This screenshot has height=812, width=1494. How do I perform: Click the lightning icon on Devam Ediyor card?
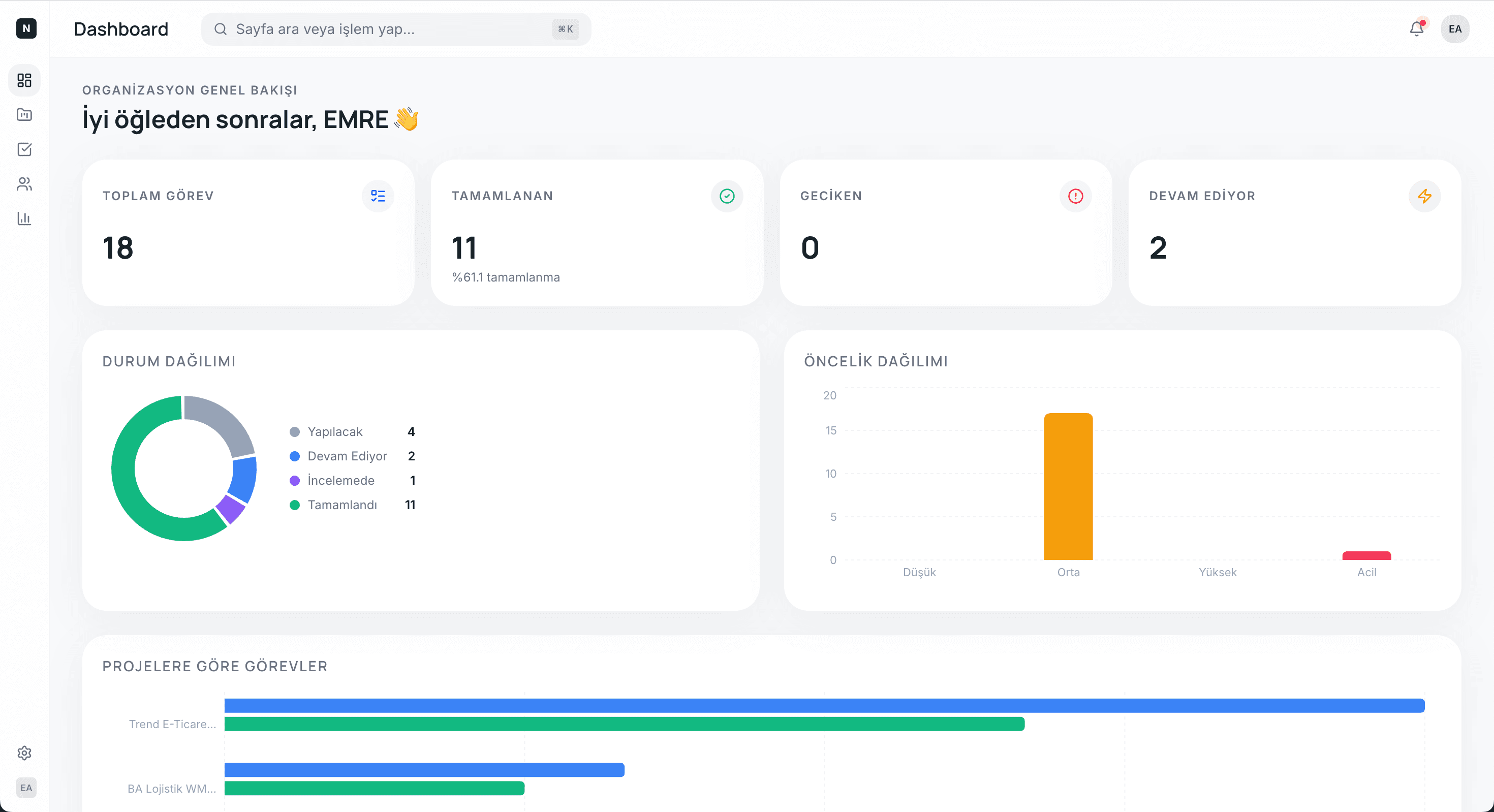pyautogui.click(x=1425, y=196)
